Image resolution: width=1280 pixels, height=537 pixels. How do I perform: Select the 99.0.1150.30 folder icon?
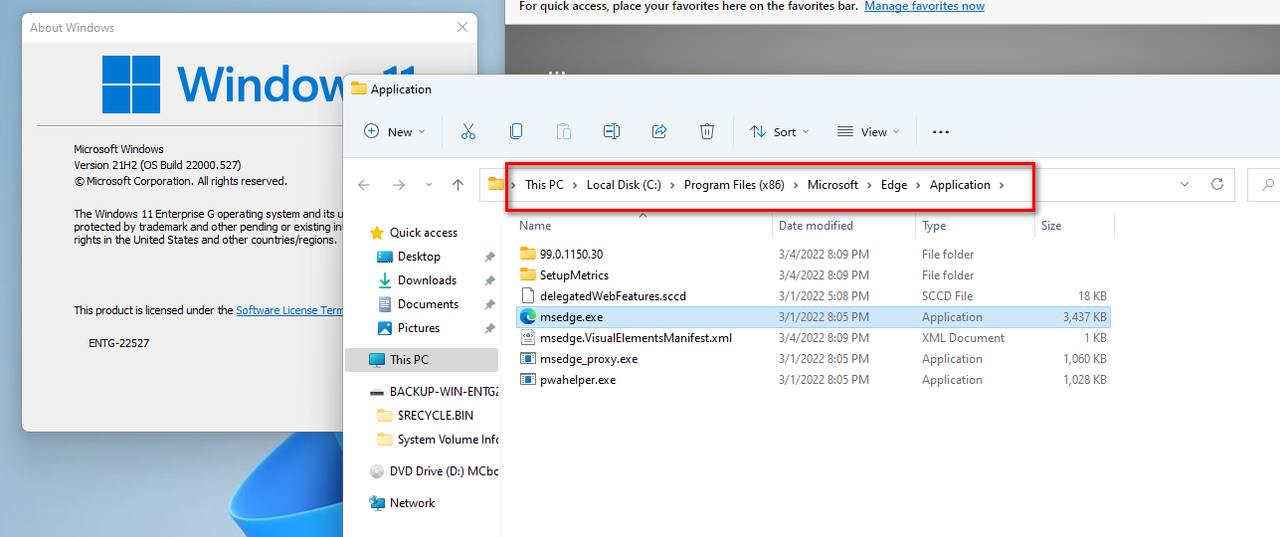tap(528, 254)
